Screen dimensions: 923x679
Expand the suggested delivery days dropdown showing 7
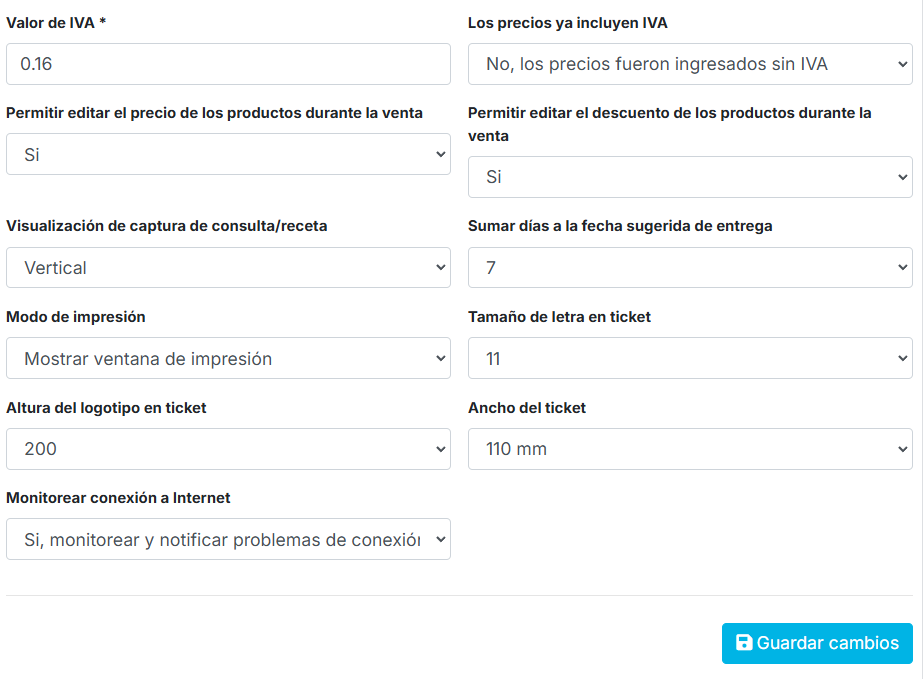tap(690, 268)
